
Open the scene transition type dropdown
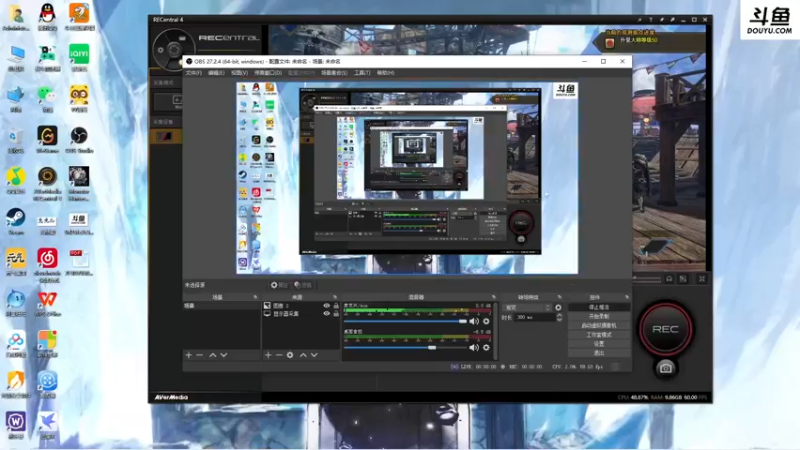click(x=528, y=308)
